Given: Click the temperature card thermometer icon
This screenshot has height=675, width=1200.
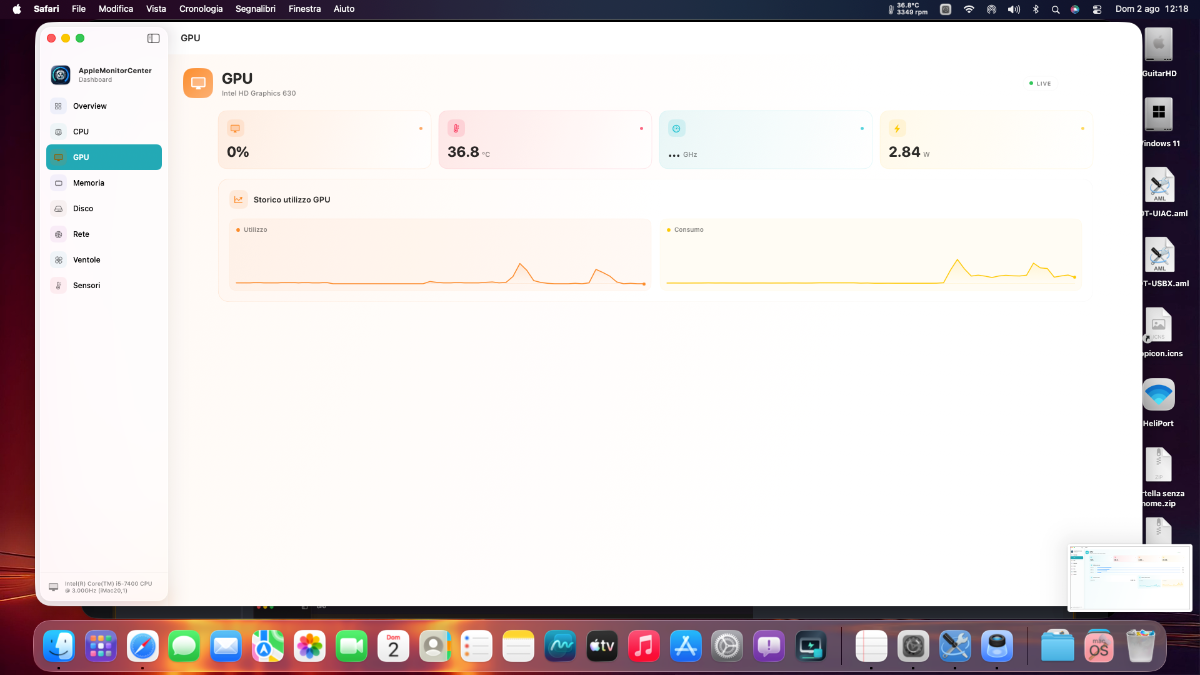Looking at the screenshot, I should (455, 128).
